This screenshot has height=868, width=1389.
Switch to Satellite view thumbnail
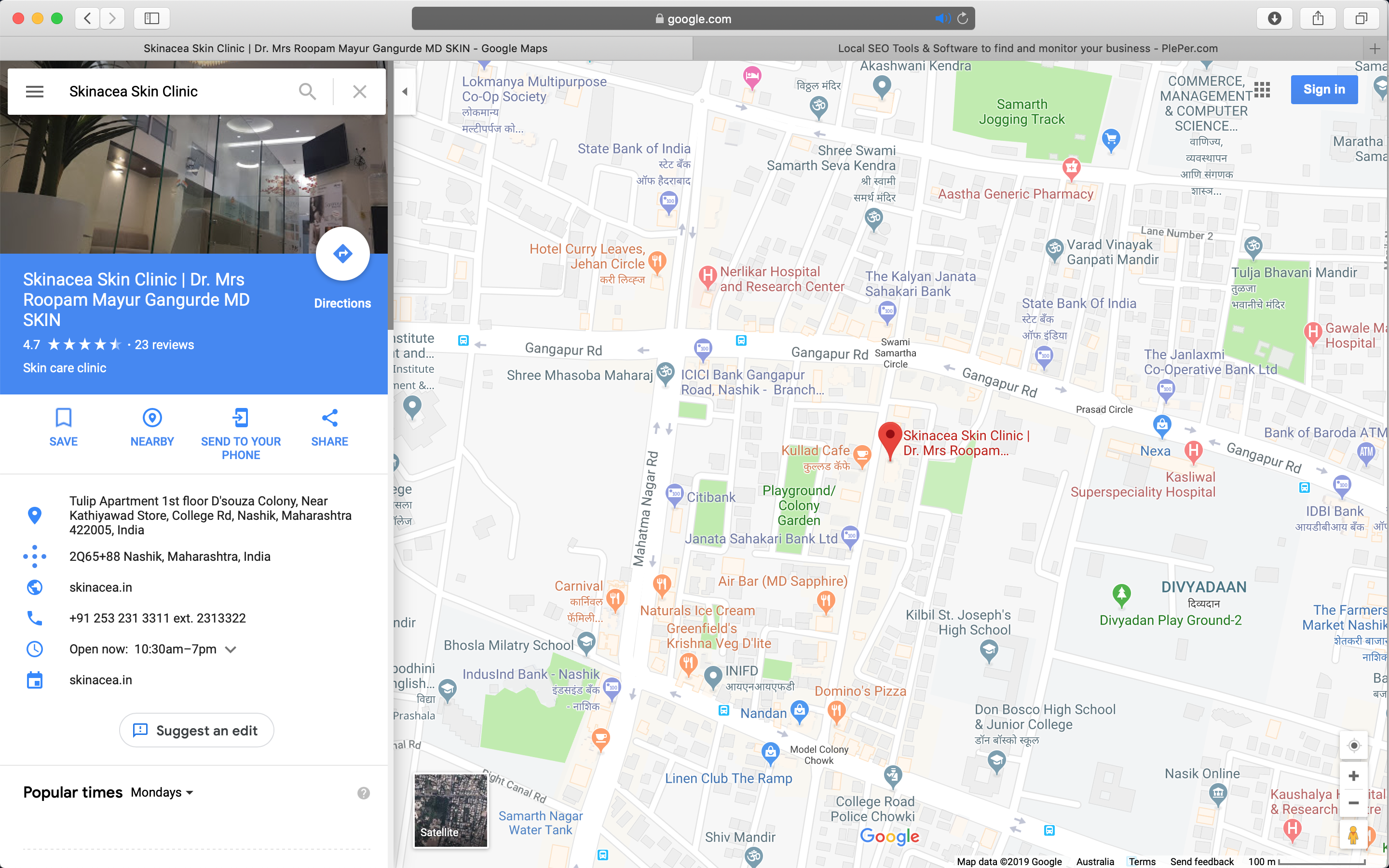click(x=450, y=810)
